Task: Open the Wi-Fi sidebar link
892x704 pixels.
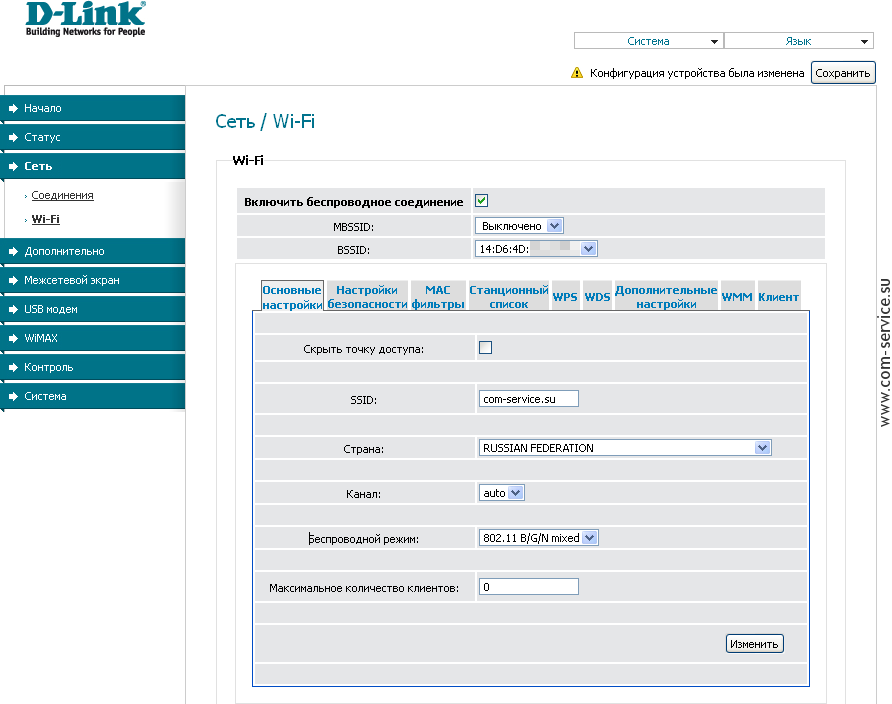Action: click(x=46, y=219)
